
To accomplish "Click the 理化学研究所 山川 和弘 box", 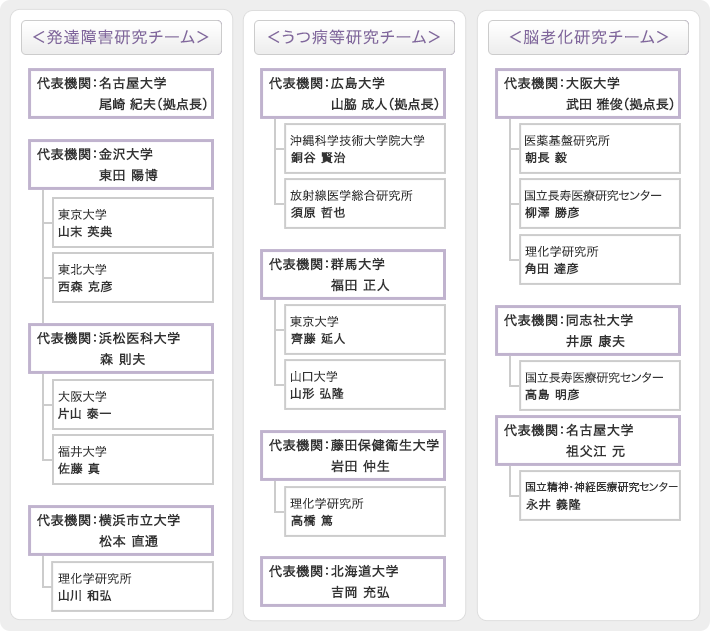I will tap(133, 587).
